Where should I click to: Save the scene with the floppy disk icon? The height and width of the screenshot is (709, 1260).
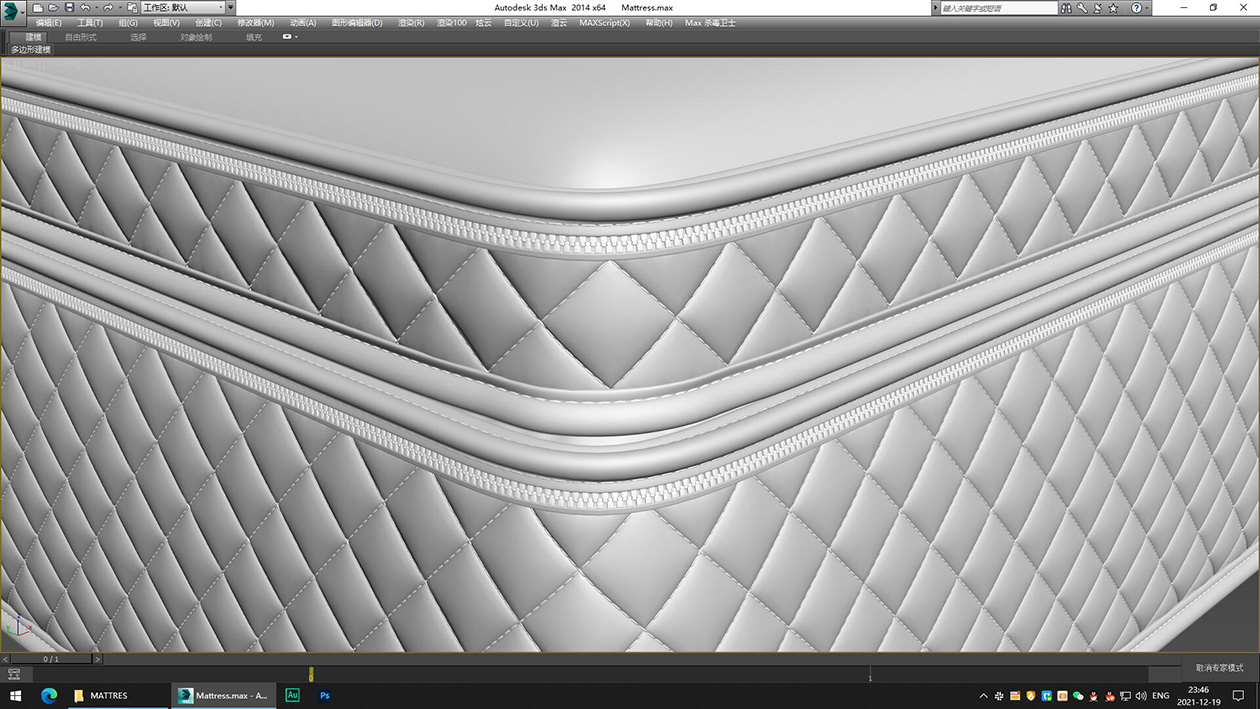70,8
